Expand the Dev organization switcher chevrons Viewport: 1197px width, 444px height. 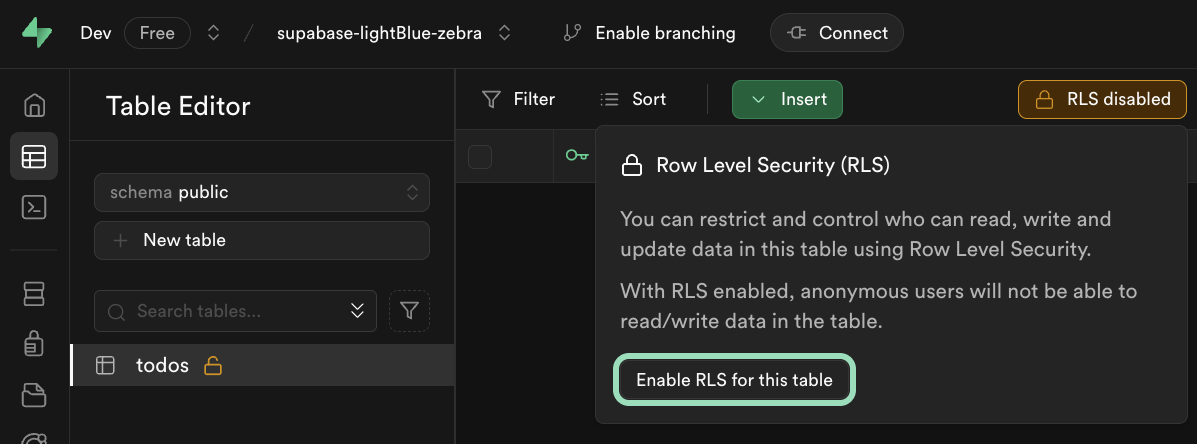[x=214, y=34]
